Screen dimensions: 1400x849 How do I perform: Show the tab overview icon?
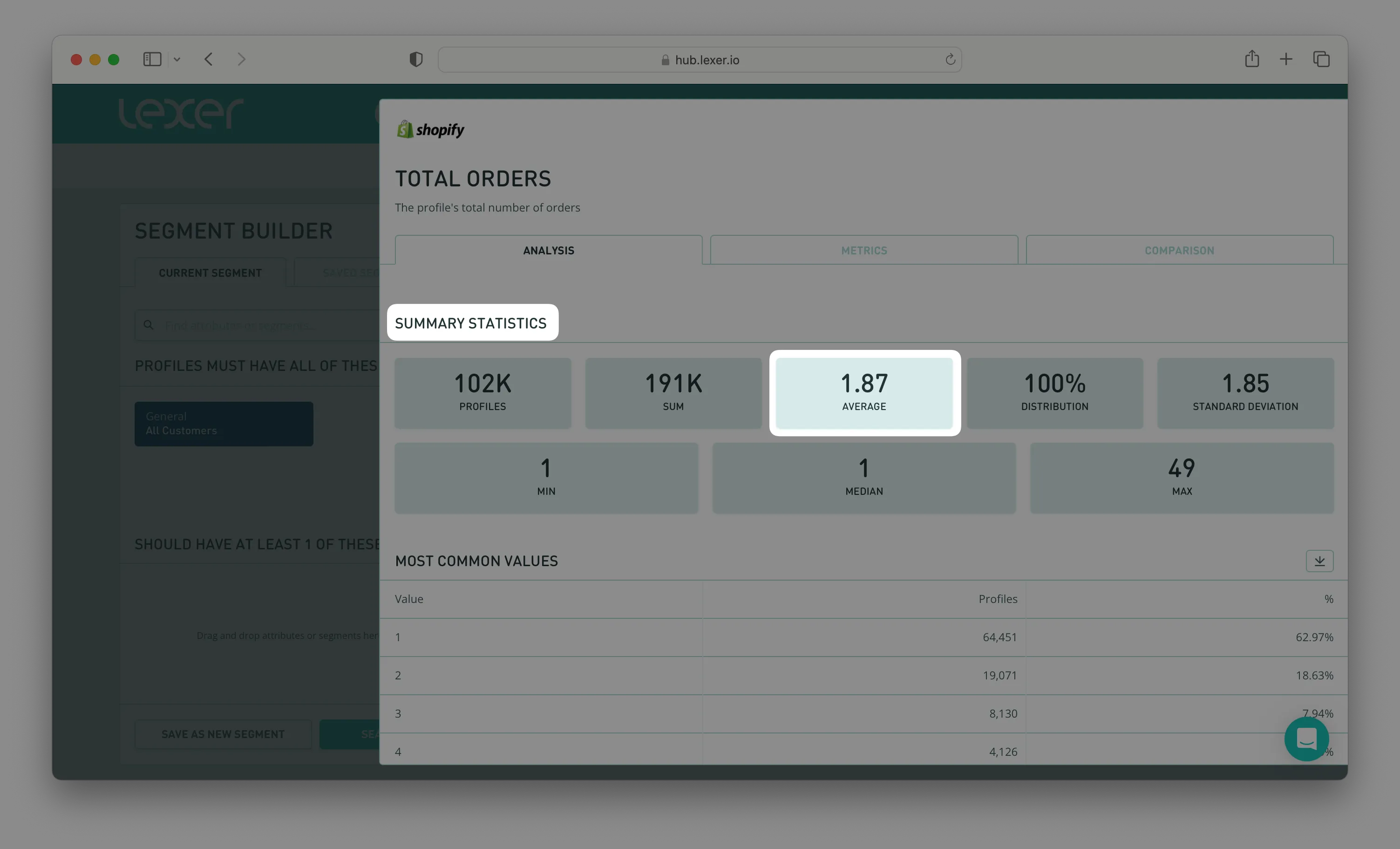click(1321, 59)
